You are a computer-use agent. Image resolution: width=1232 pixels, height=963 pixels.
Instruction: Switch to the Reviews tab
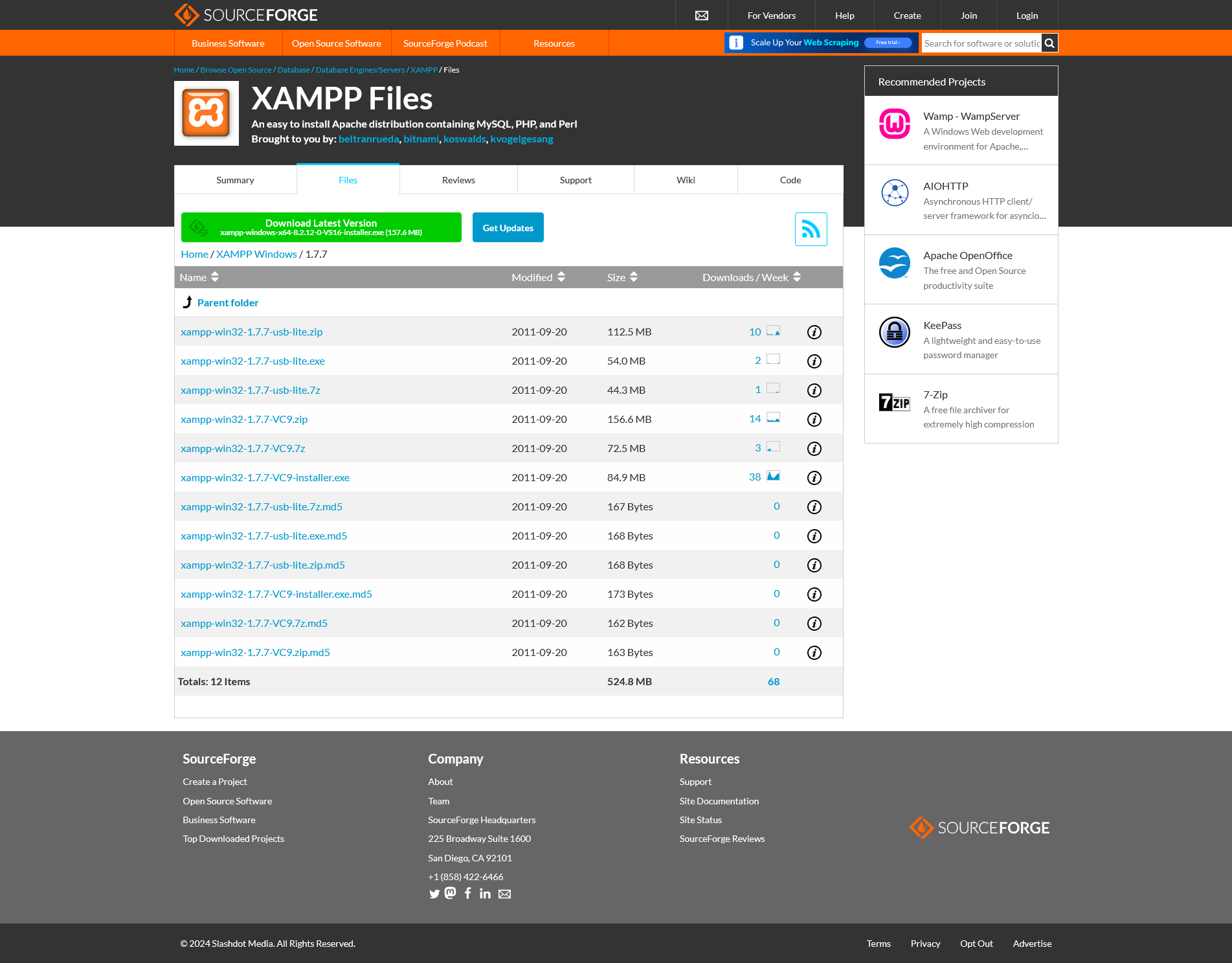pyautogui.click(x=458, y=180)
